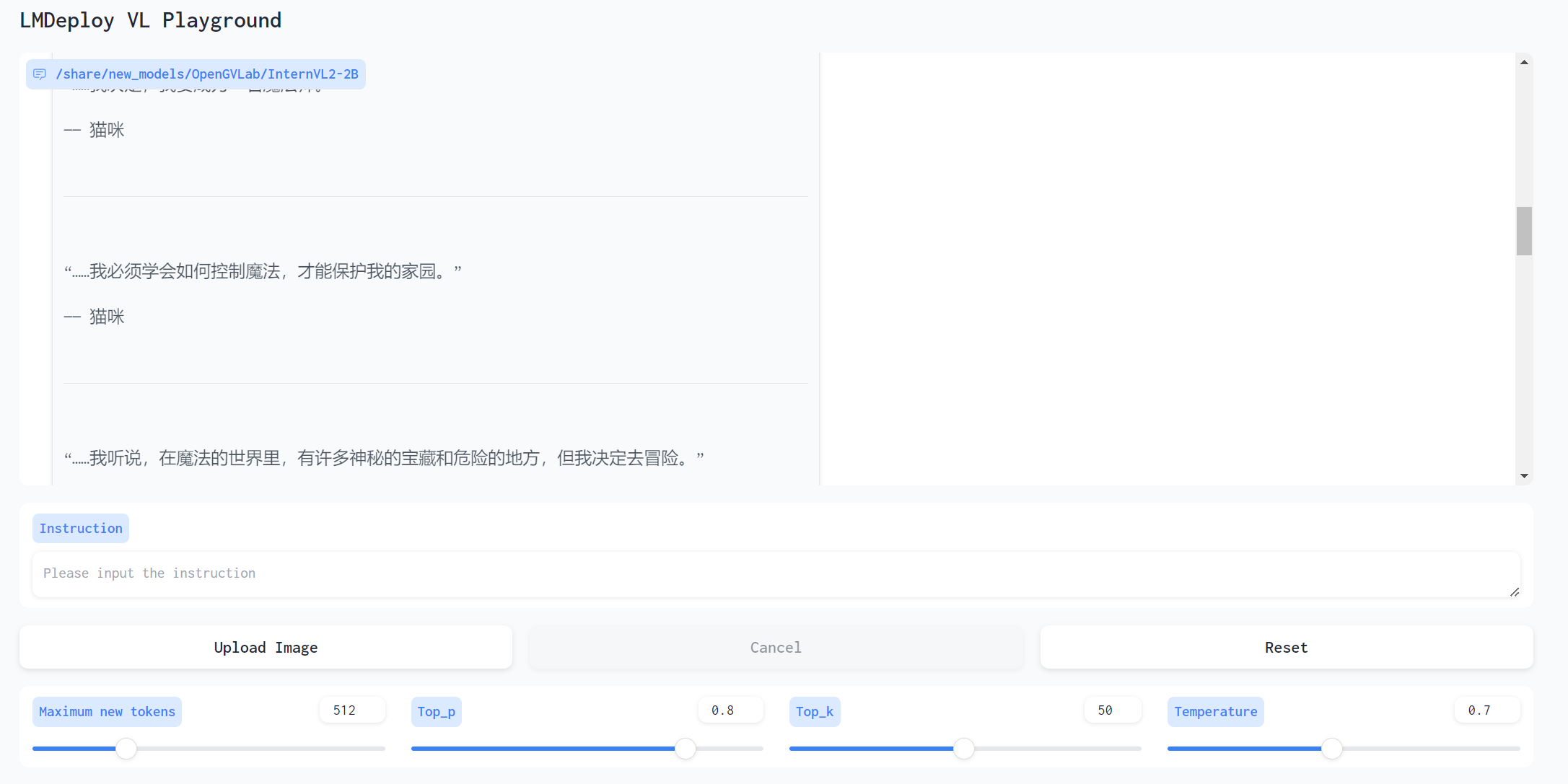
Task: Click the first 猫咪 attribution line
Action: pyautogui.click(x=94, y=130)
